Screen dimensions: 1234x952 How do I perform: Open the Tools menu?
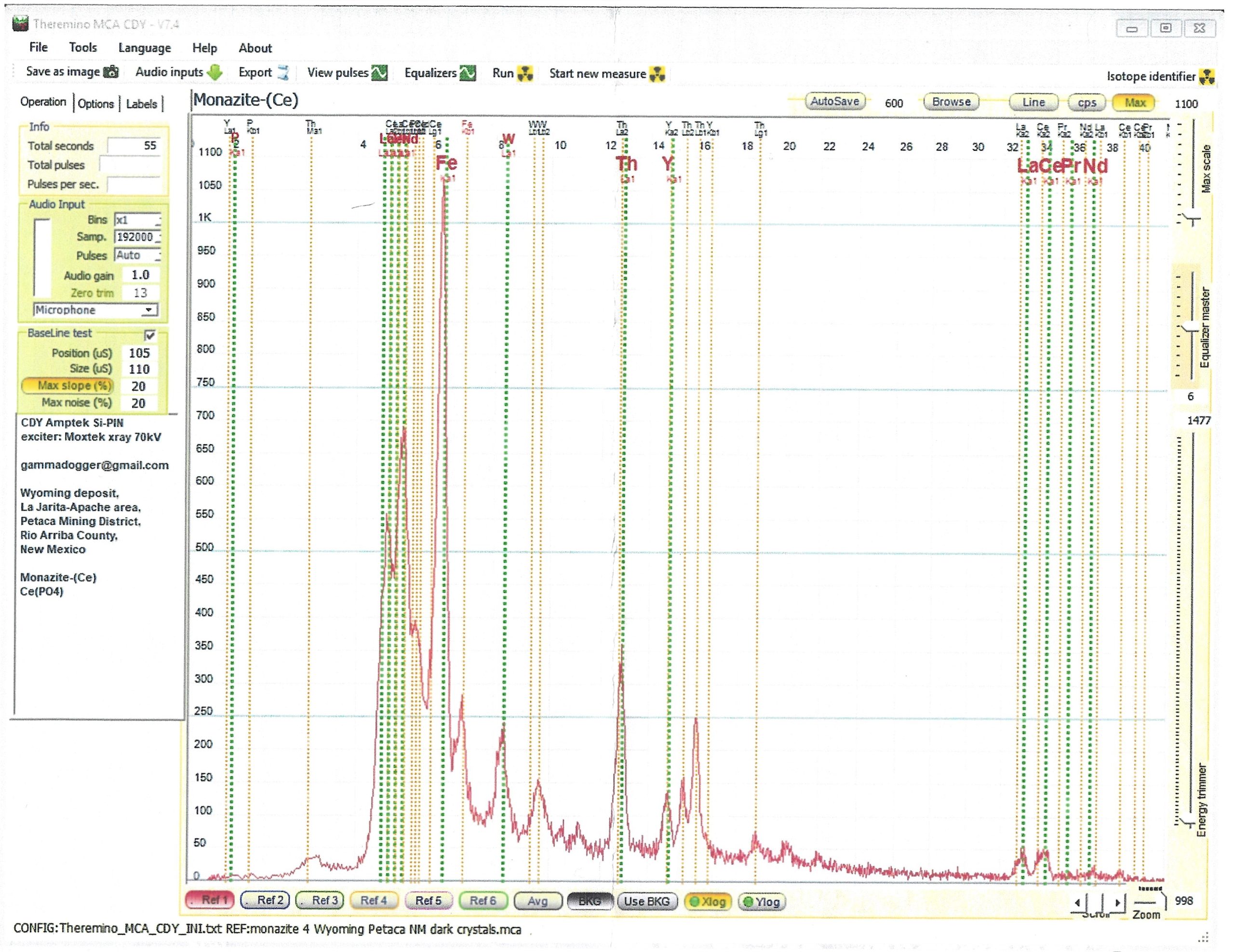(x=83, y=47)
